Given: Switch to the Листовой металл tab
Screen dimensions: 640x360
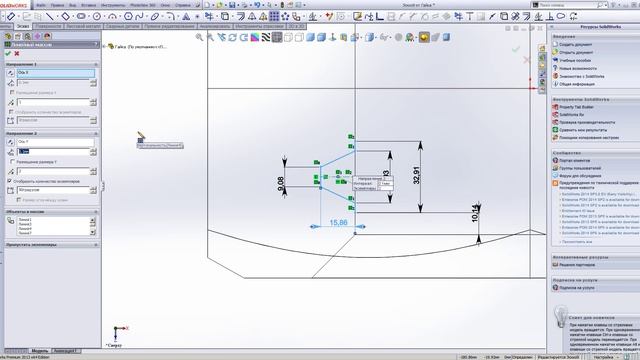Looking at the screenshot, I should (83, 26).
